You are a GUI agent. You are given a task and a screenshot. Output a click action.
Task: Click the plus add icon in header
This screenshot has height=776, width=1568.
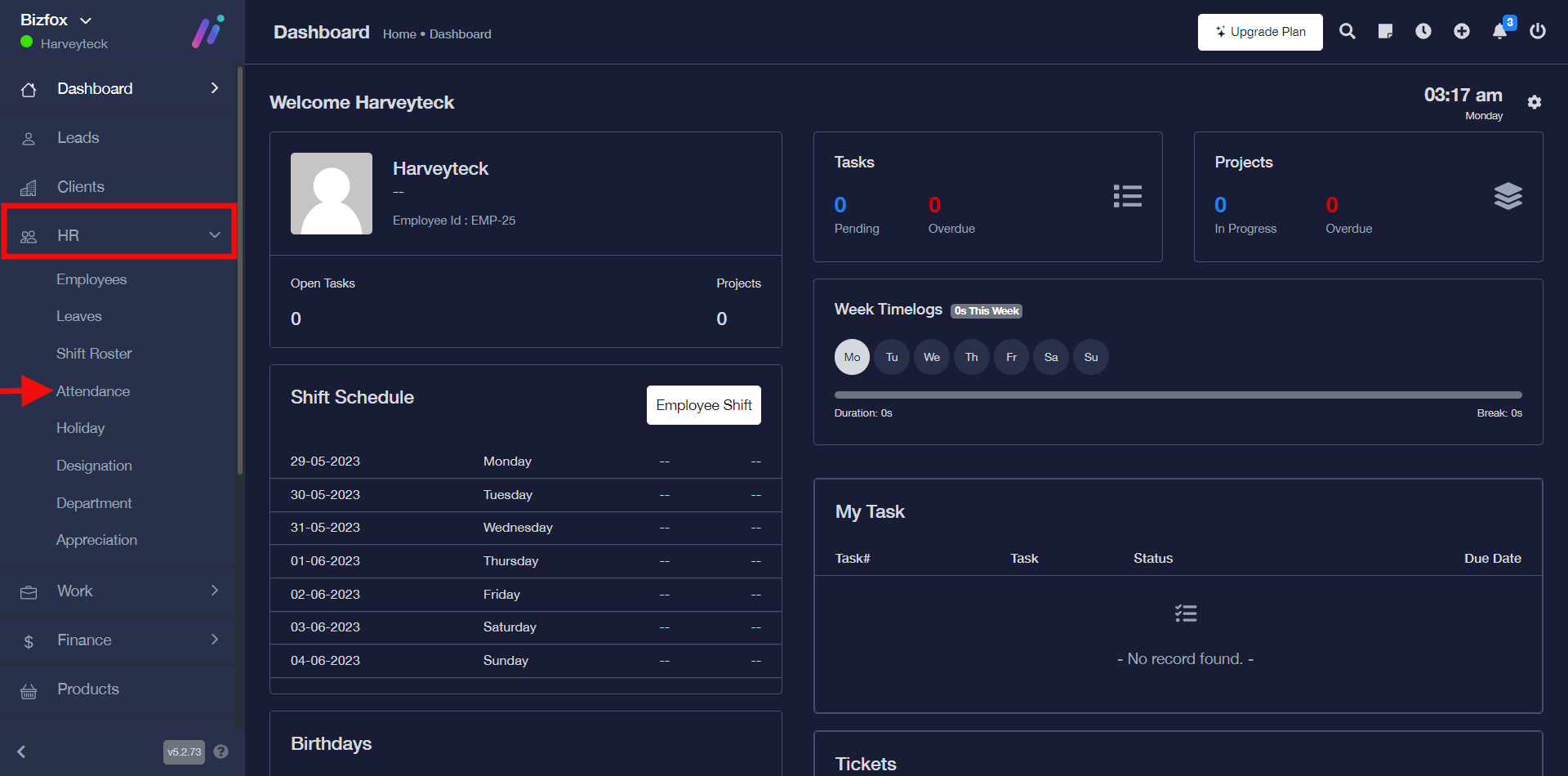1462,31
